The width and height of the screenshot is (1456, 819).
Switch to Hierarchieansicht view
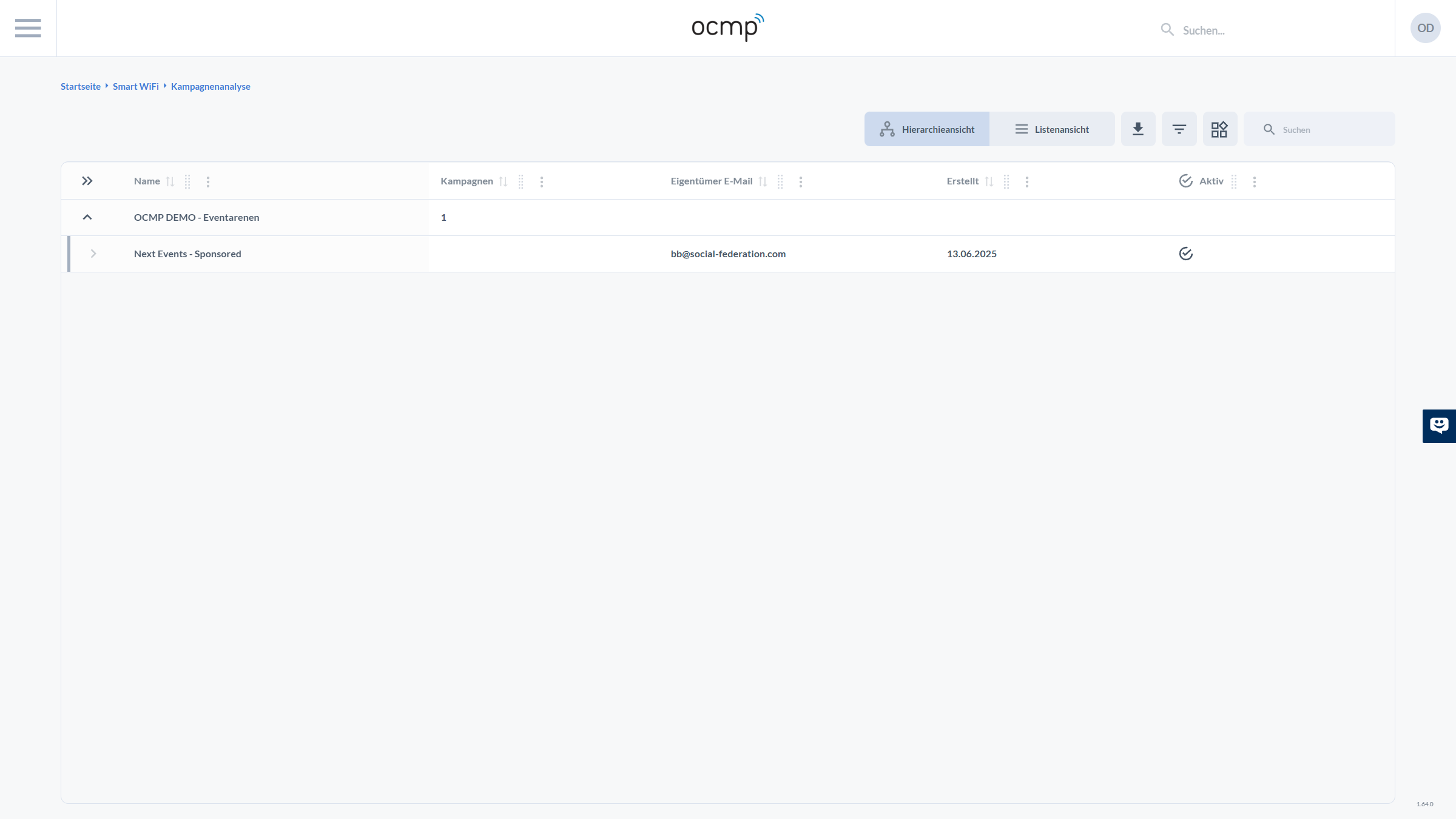point(927,129)
